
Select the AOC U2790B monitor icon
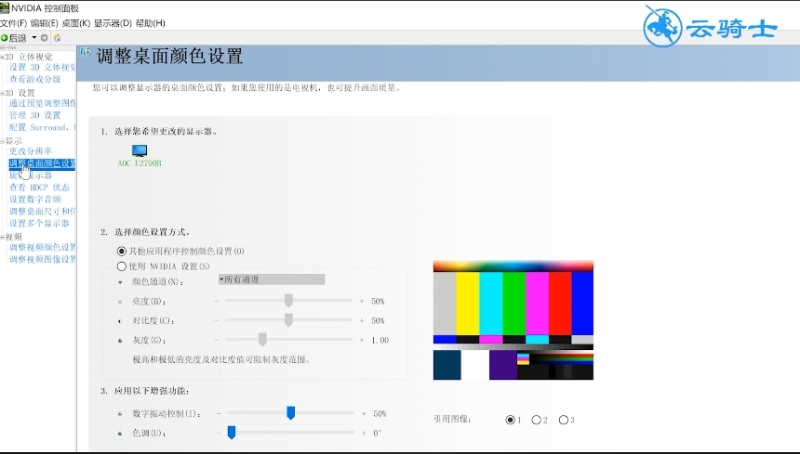[139, 150]
